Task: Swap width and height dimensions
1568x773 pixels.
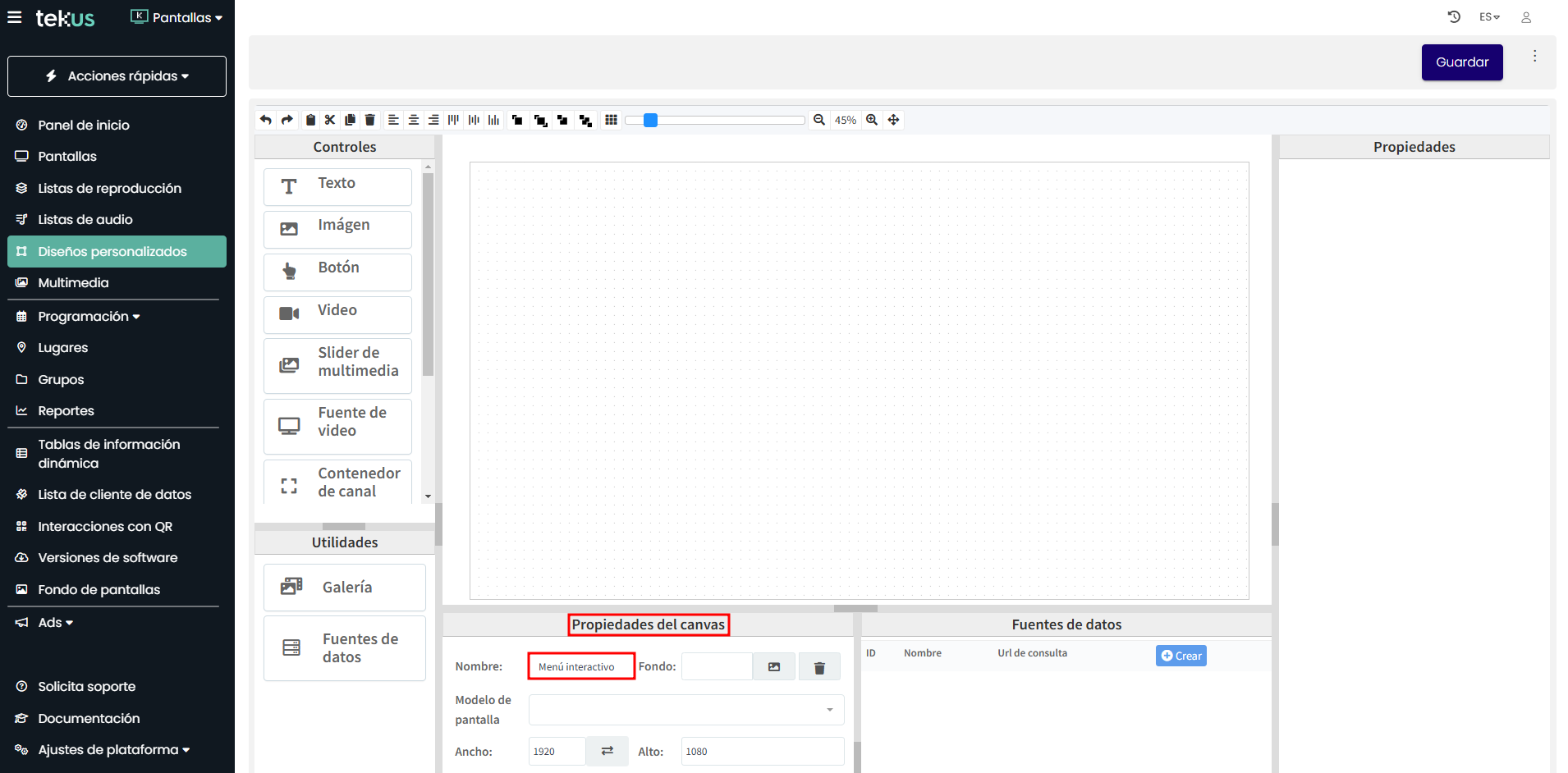Action: (607, 751)
